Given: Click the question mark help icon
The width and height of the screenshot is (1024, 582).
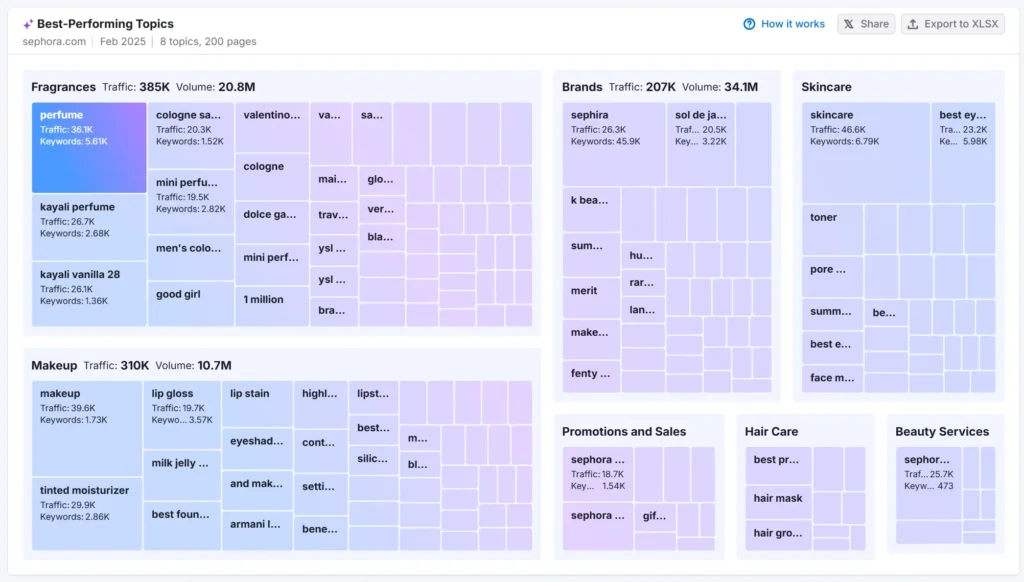Looking at the screenshot, I should [749, 24].
